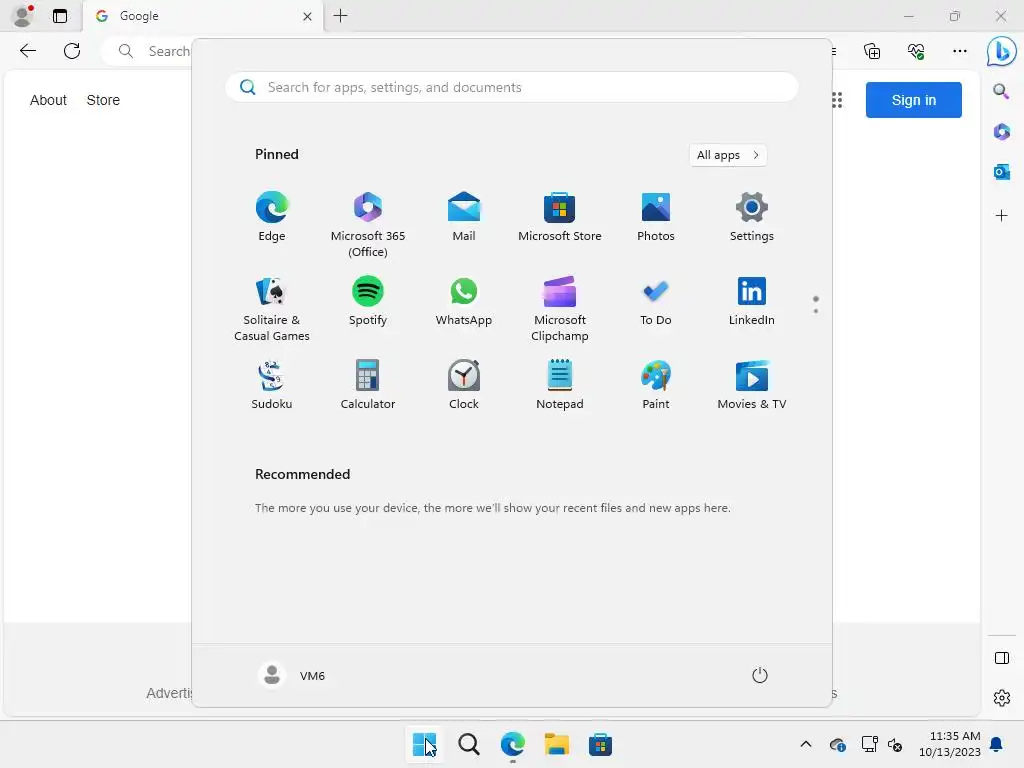
Task: Open network status in system tray
Action: 869,744
